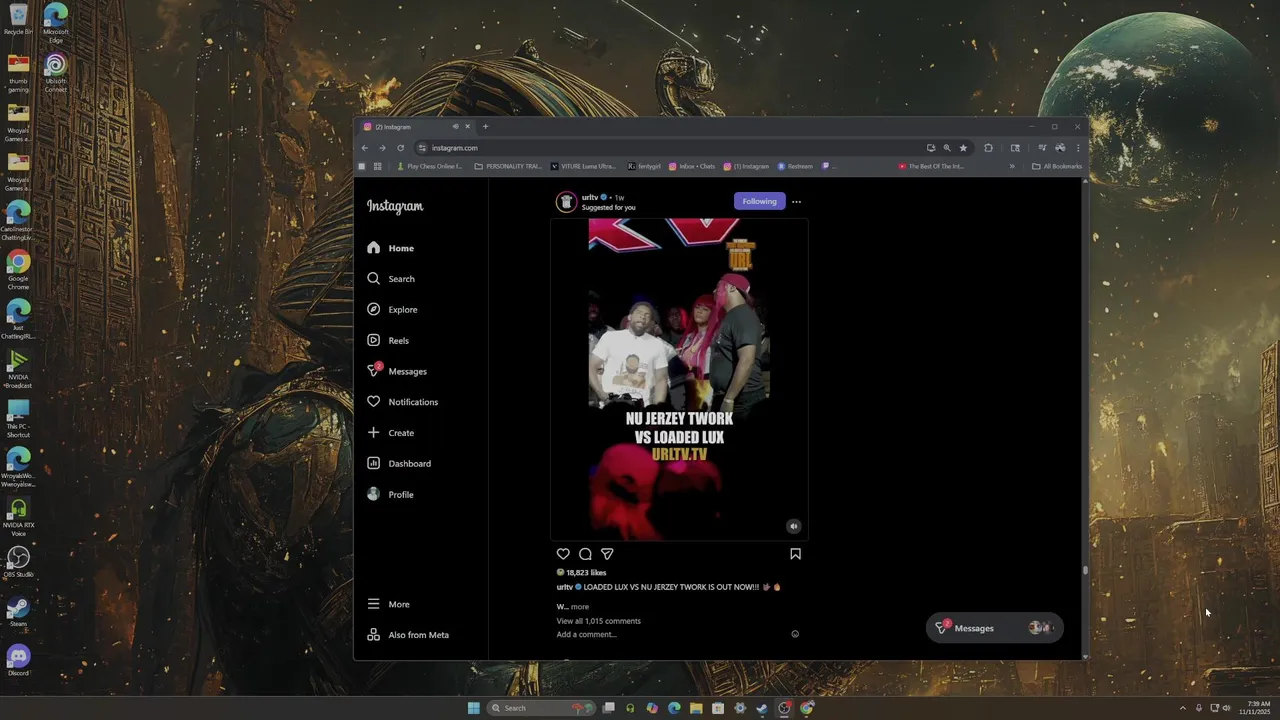View site information icon in address bar
Viewport: 1280px width, 720px height.
(x=422, y=148)
